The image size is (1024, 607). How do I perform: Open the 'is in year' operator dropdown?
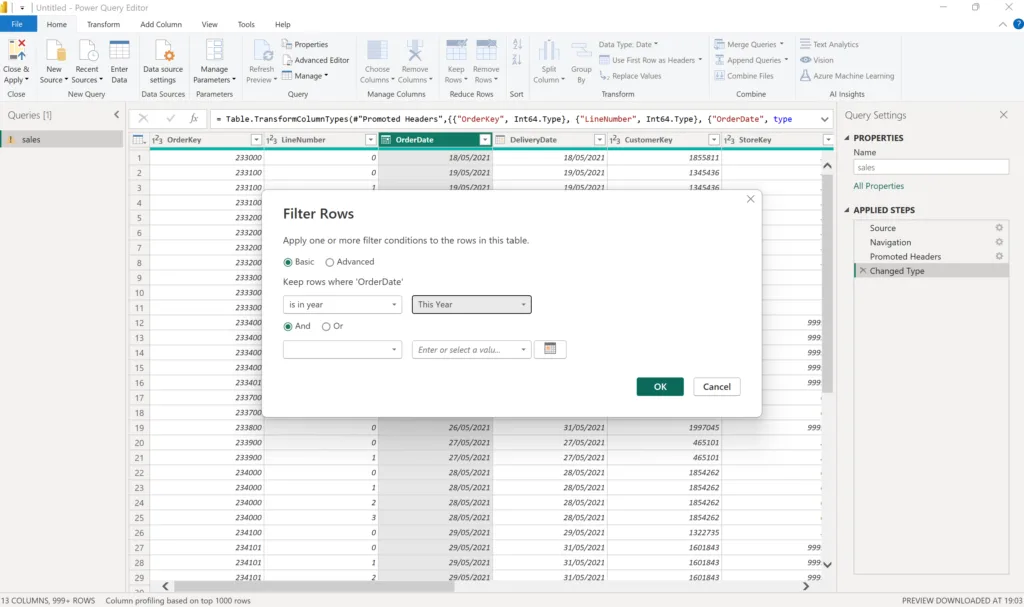342,304
